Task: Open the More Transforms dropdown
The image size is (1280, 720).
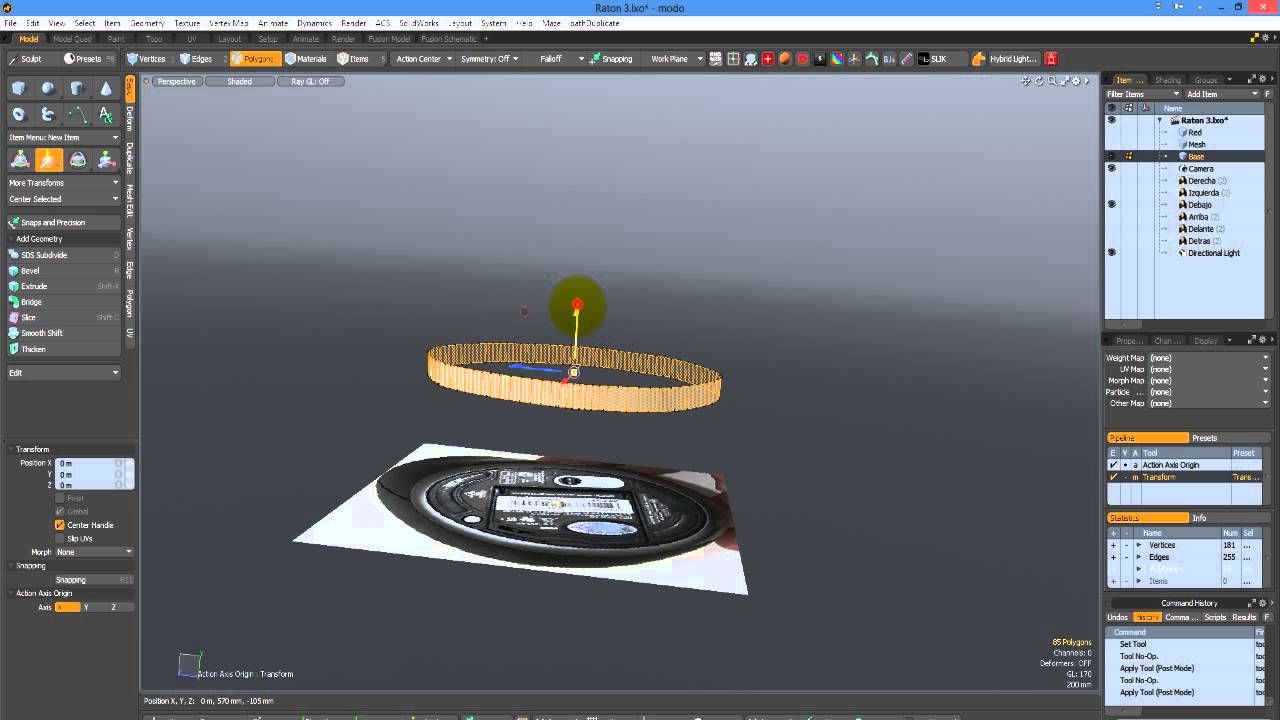Action: coord(64,183)
